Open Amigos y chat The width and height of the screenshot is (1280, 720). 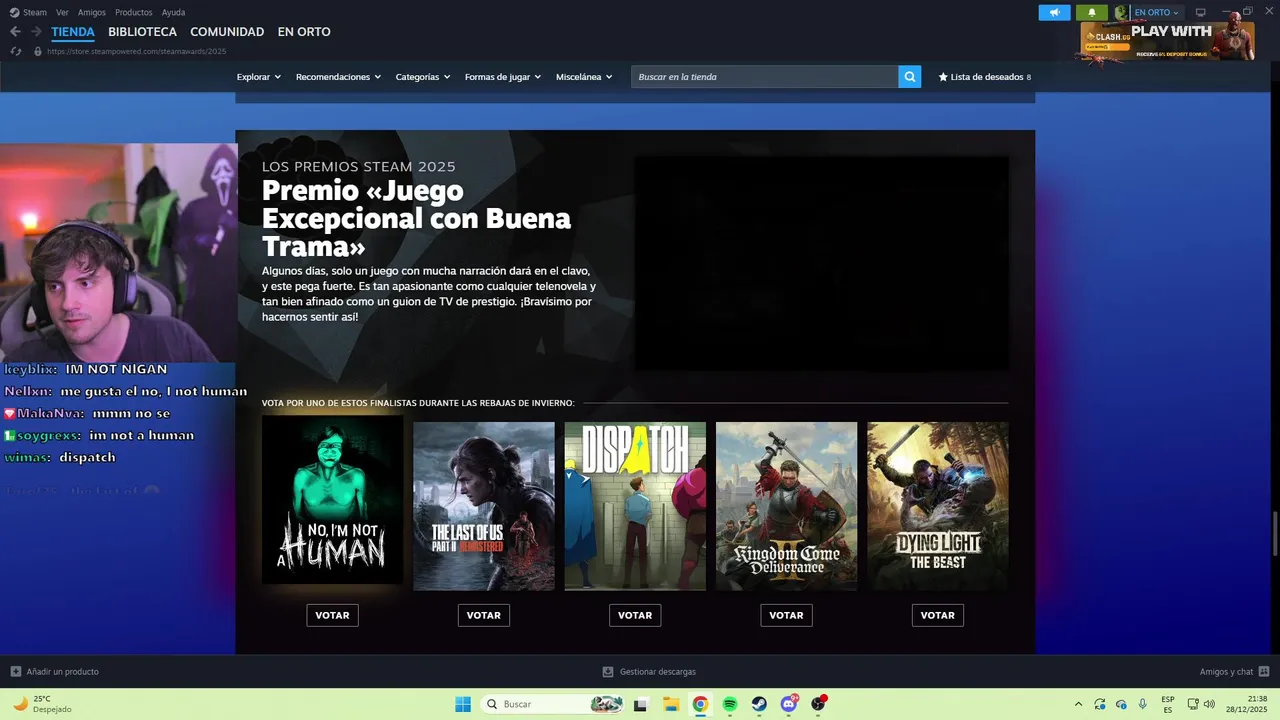tap(1226, 672)
